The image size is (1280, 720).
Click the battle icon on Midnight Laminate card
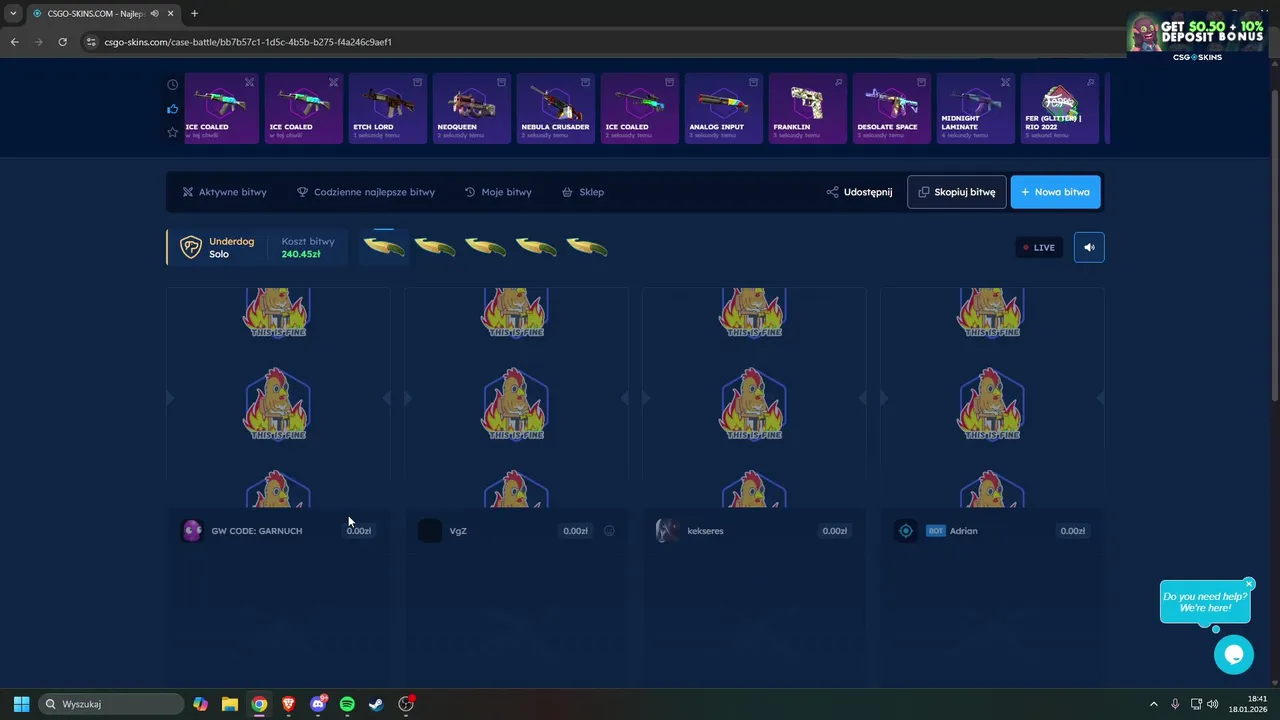tap(1006, 82)
